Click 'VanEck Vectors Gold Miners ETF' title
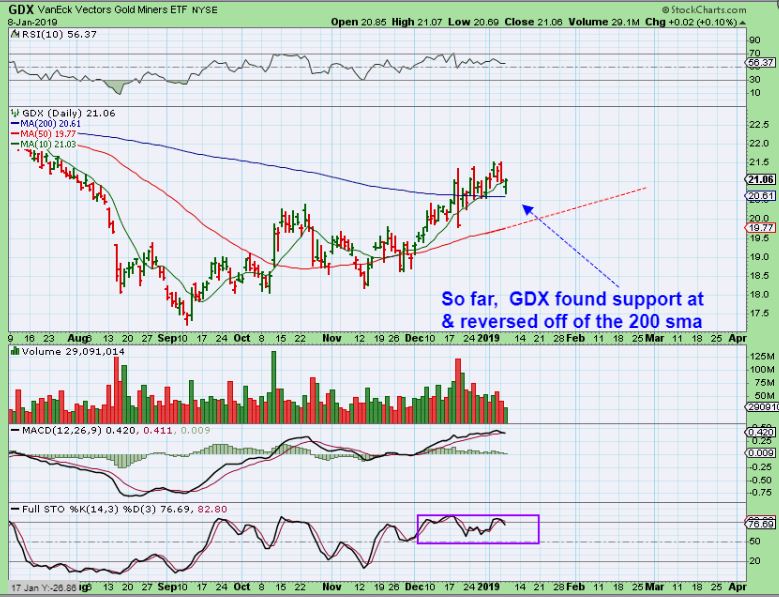The height and width of the screenshot is (597, 779). [112, 10]
